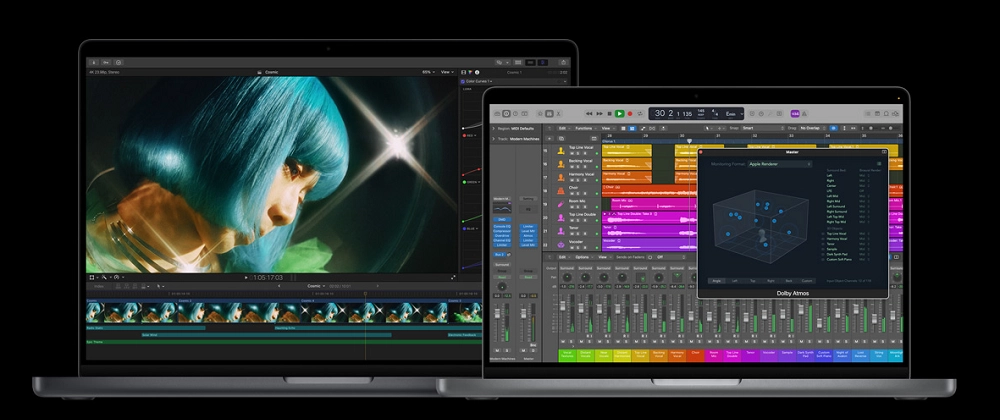This screenshot has width=1000, height=420.
Task: Click the Stop transport button
Action: click(x=609, y=114)
